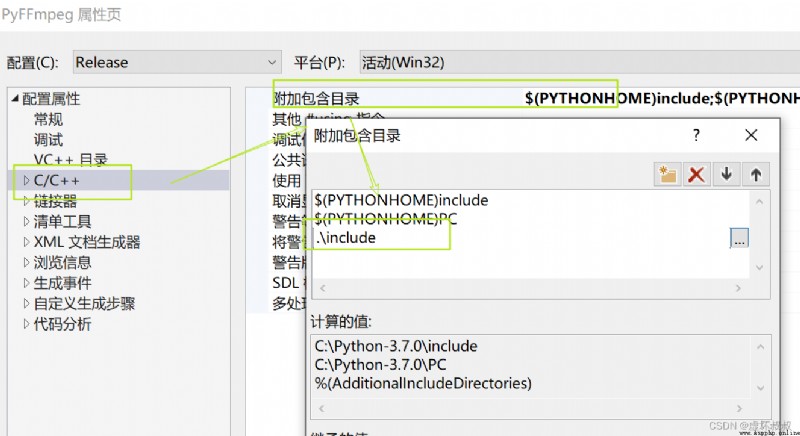
Task: Expand the 链接器 tree node arrow
Action: [x=27, y=201]
